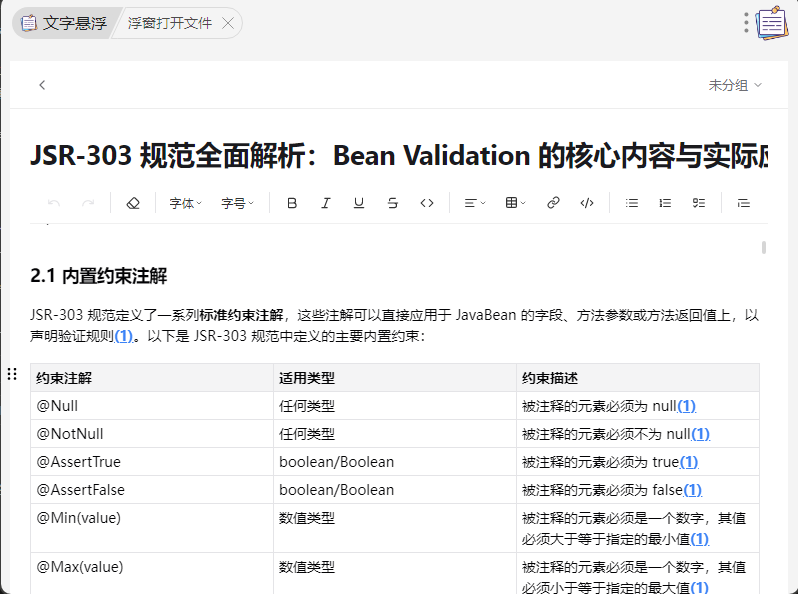Viewport: 798px width, 594px height.
Task: Select the clear formatting eraser icon
Action: point(133,203)
